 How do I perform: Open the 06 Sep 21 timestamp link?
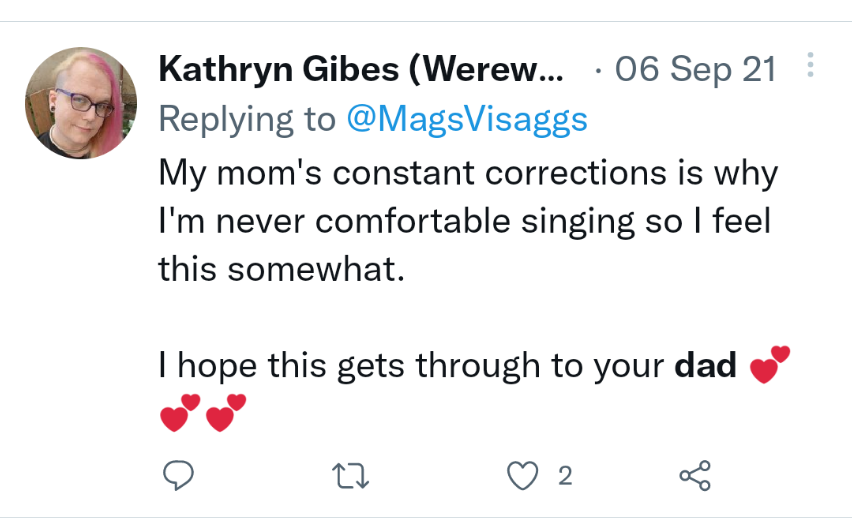(x=695, y=70)
